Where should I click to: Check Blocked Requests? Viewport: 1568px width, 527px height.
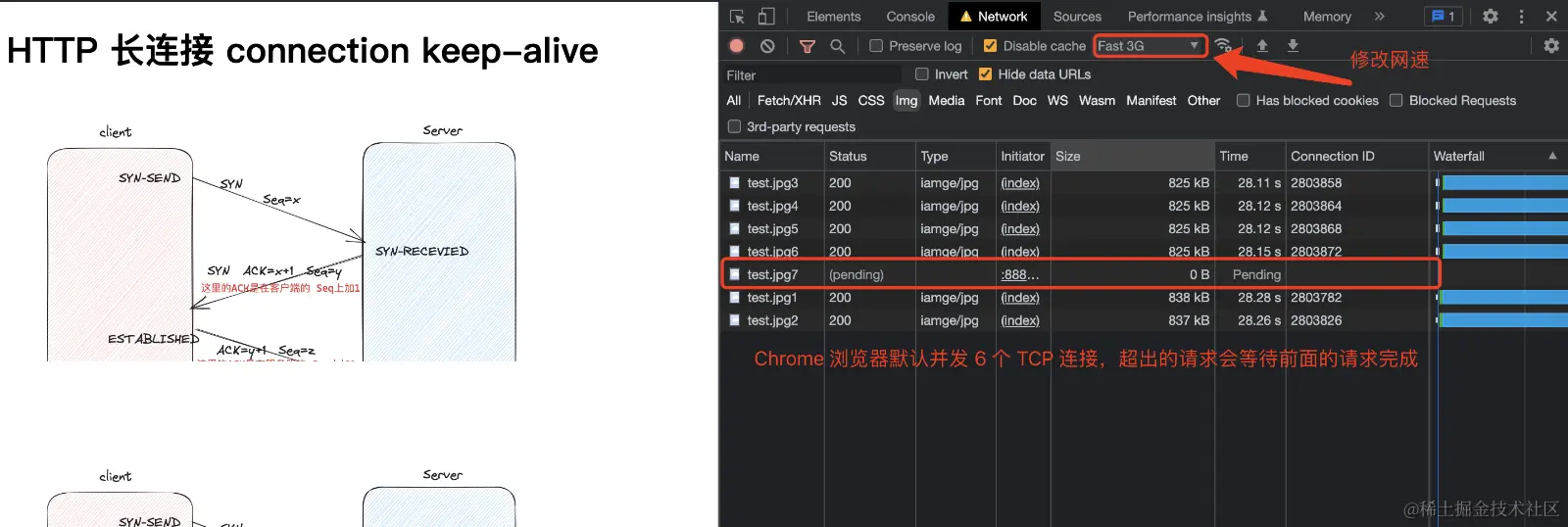pos(1396,101)
